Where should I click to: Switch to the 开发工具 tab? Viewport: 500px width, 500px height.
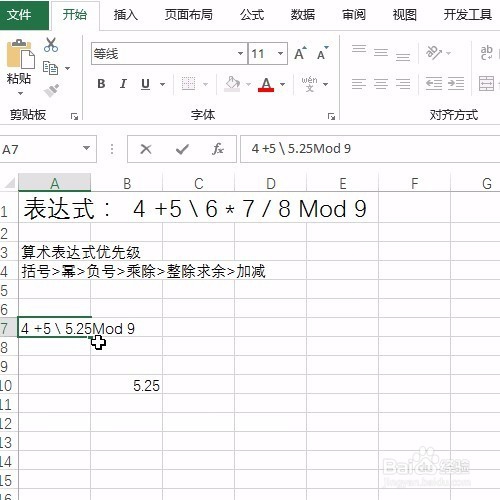click(467, 15)
